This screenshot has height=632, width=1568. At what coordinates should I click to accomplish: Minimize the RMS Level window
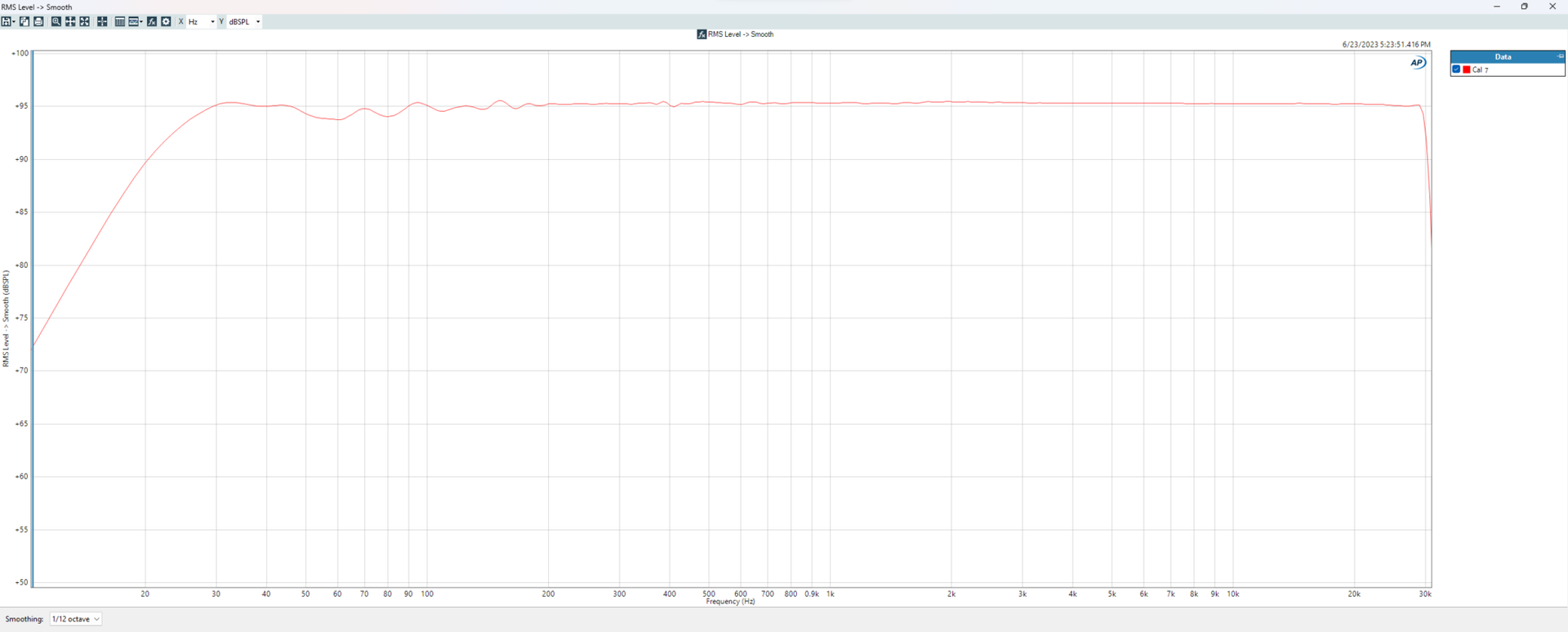[1497, 7]
